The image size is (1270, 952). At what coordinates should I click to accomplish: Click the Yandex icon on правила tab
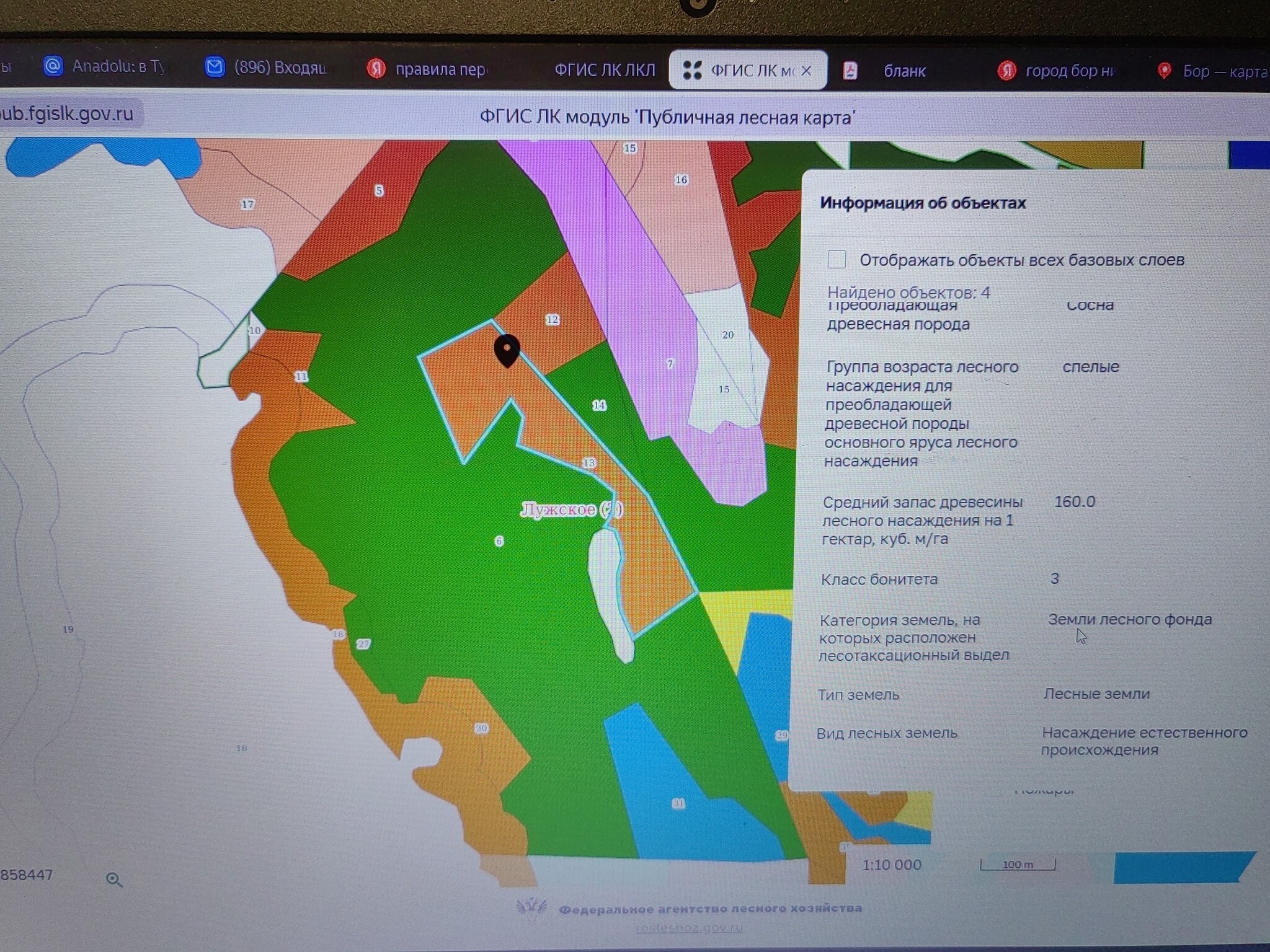[376, 68]
